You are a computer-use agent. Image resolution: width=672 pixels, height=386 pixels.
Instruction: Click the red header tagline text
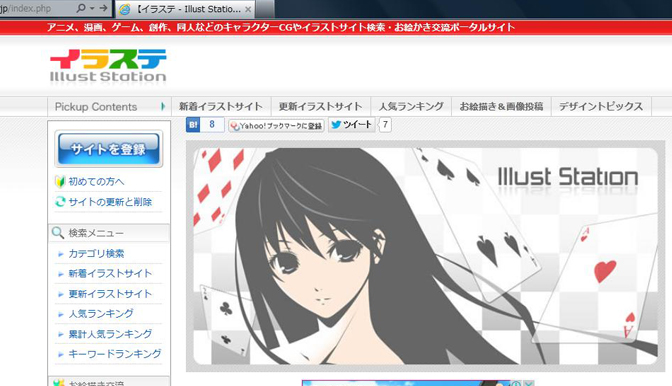pos(281,27)
